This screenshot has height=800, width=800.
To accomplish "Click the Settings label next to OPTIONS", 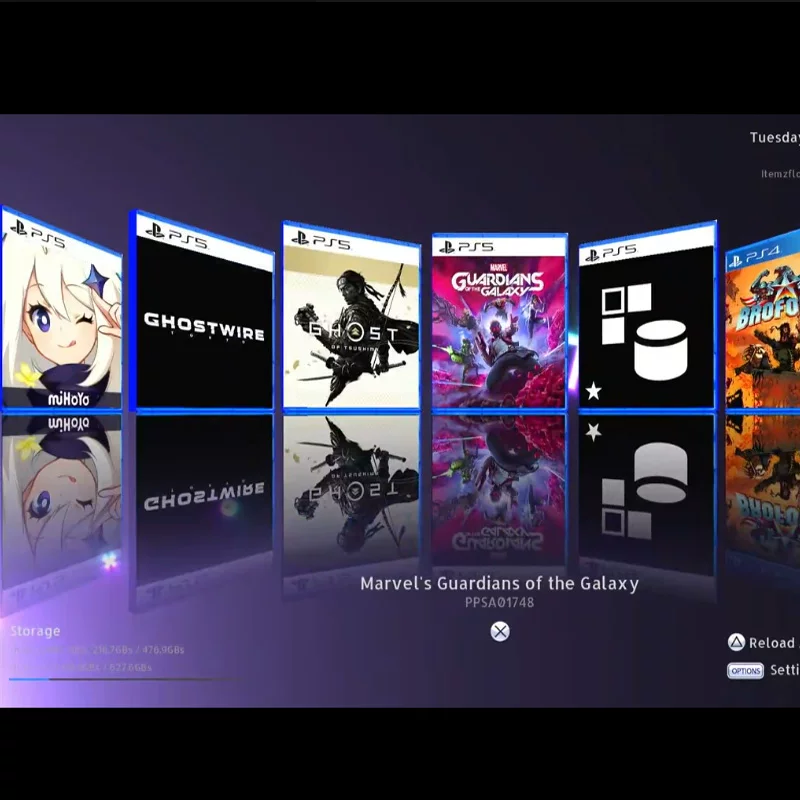I will [x=785, y=670].
